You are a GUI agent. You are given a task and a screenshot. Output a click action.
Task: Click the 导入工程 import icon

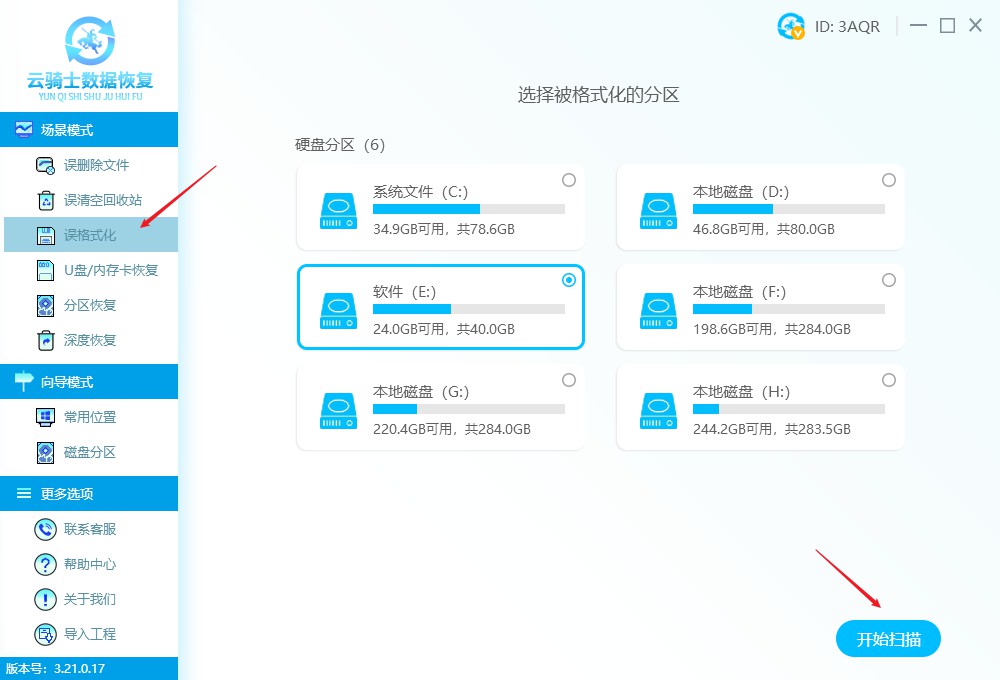(x=45, y=635)
